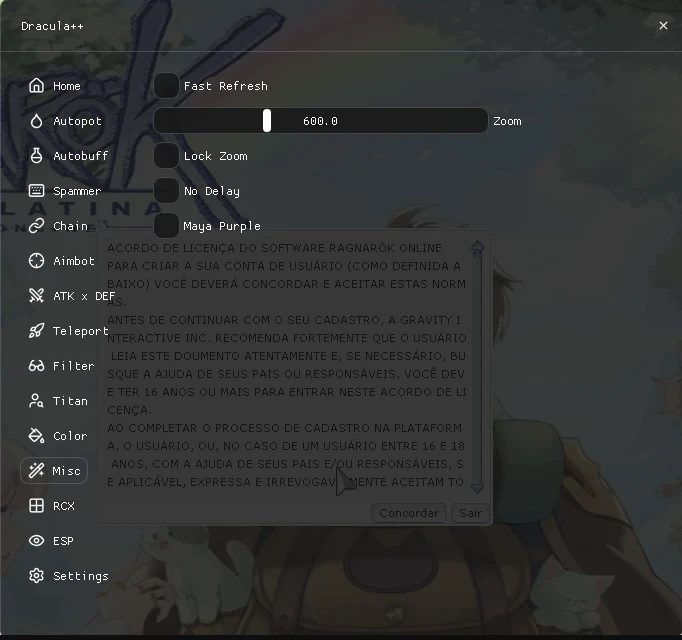Screen dimensions: 682x640
Task: Open the Home tab label
Action: [x=67, y=86]
